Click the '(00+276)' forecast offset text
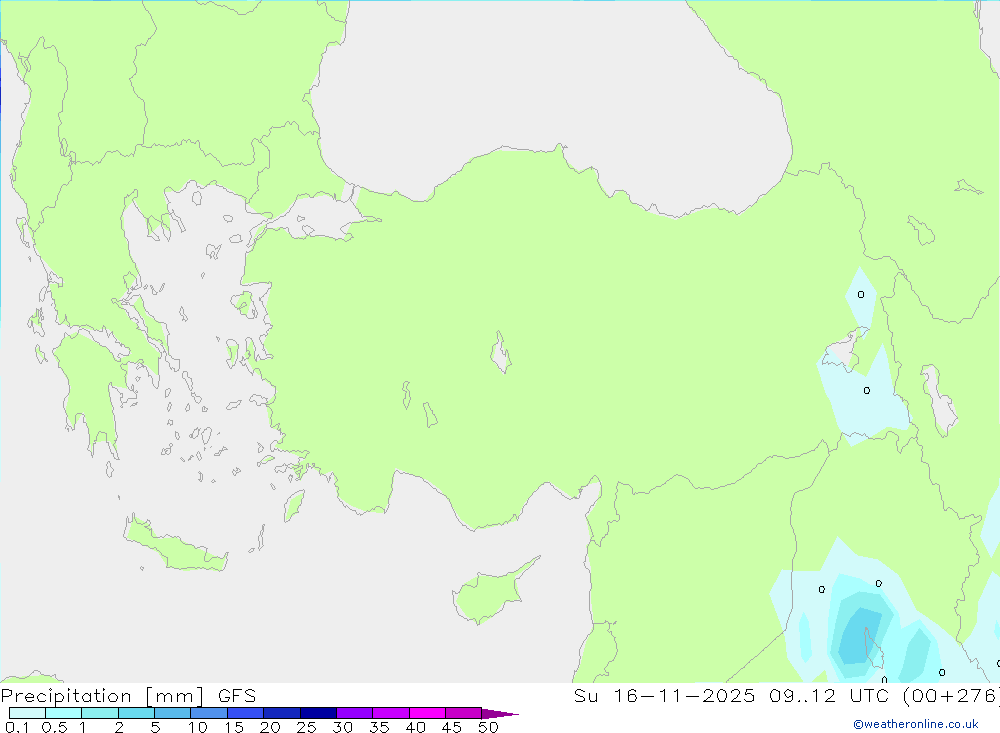Viewport: 1000px width, 733px height. (x=952, y=695)
